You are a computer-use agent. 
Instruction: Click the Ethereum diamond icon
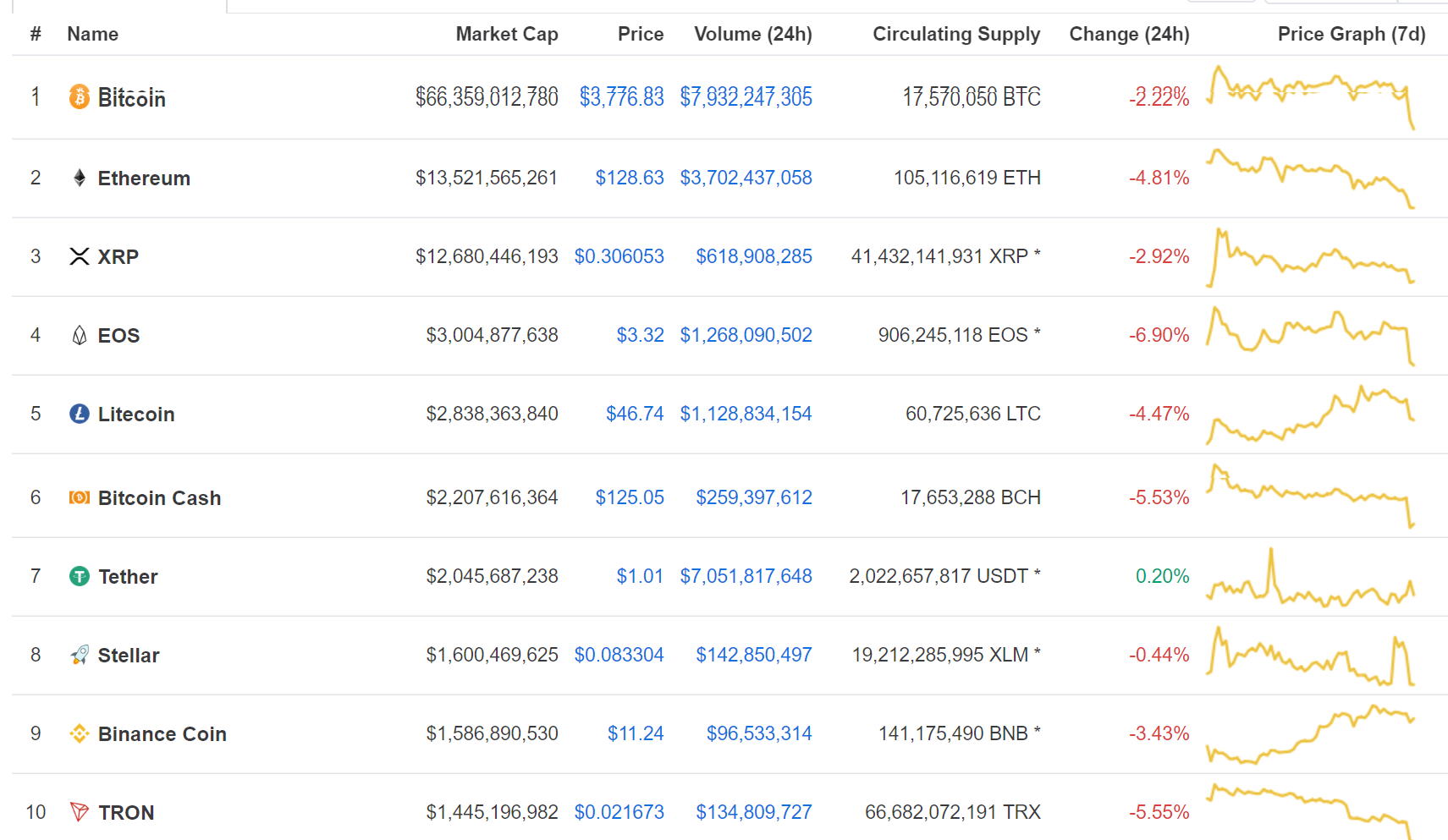(x=80, y=178)
